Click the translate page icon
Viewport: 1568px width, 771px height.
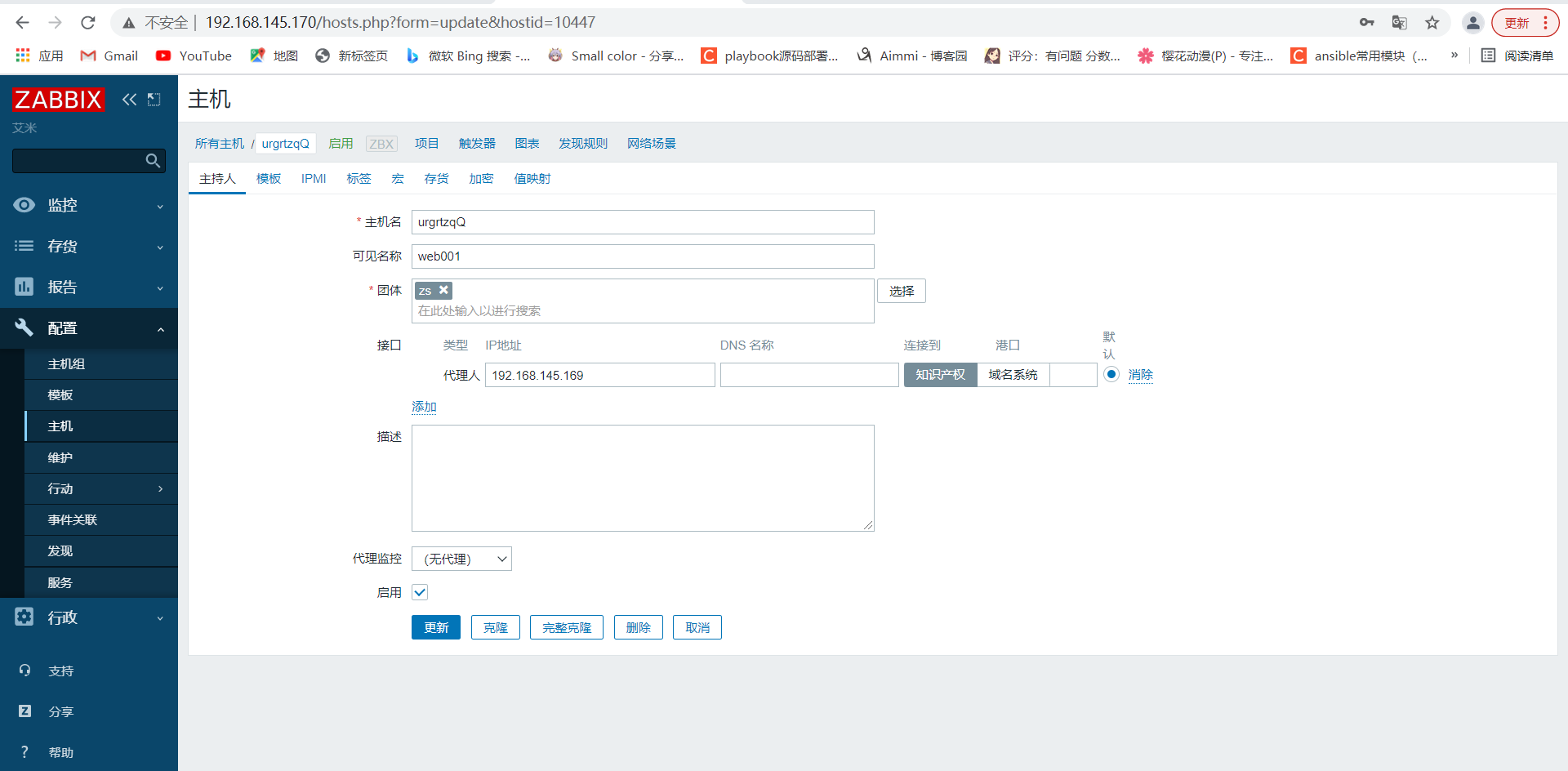click(1399, 23)
